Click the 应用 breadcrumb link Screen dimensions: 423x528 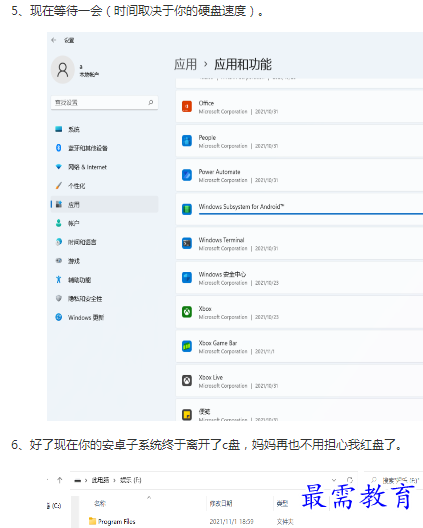coord(185,64)
